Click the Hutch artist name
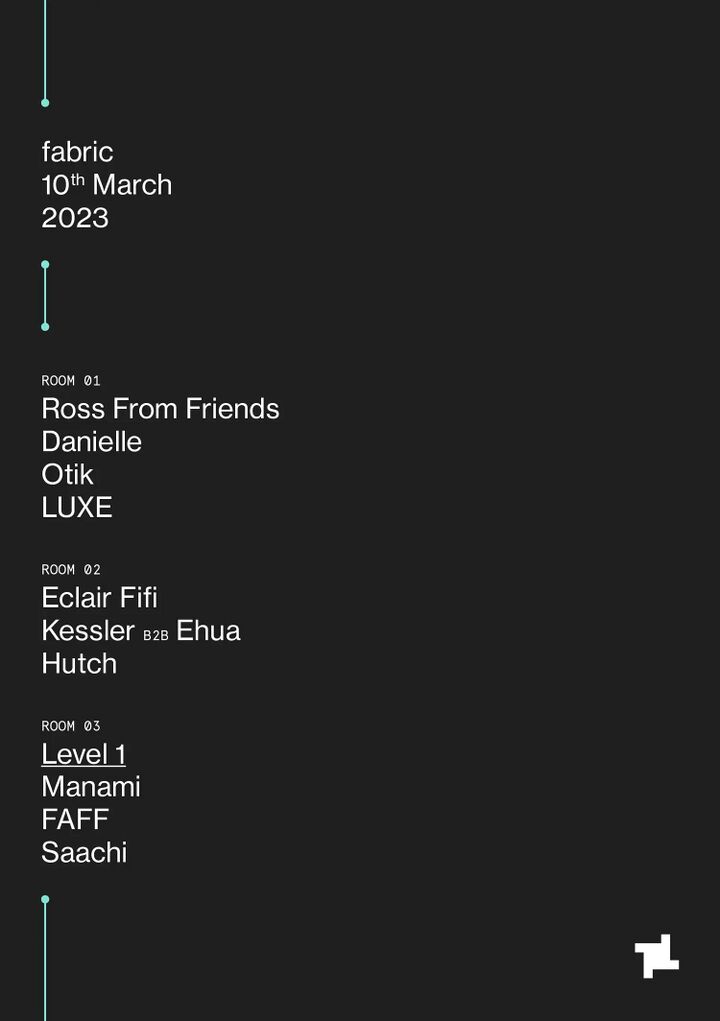Screen dimensions: 720x1021 (x=79, y=664)
